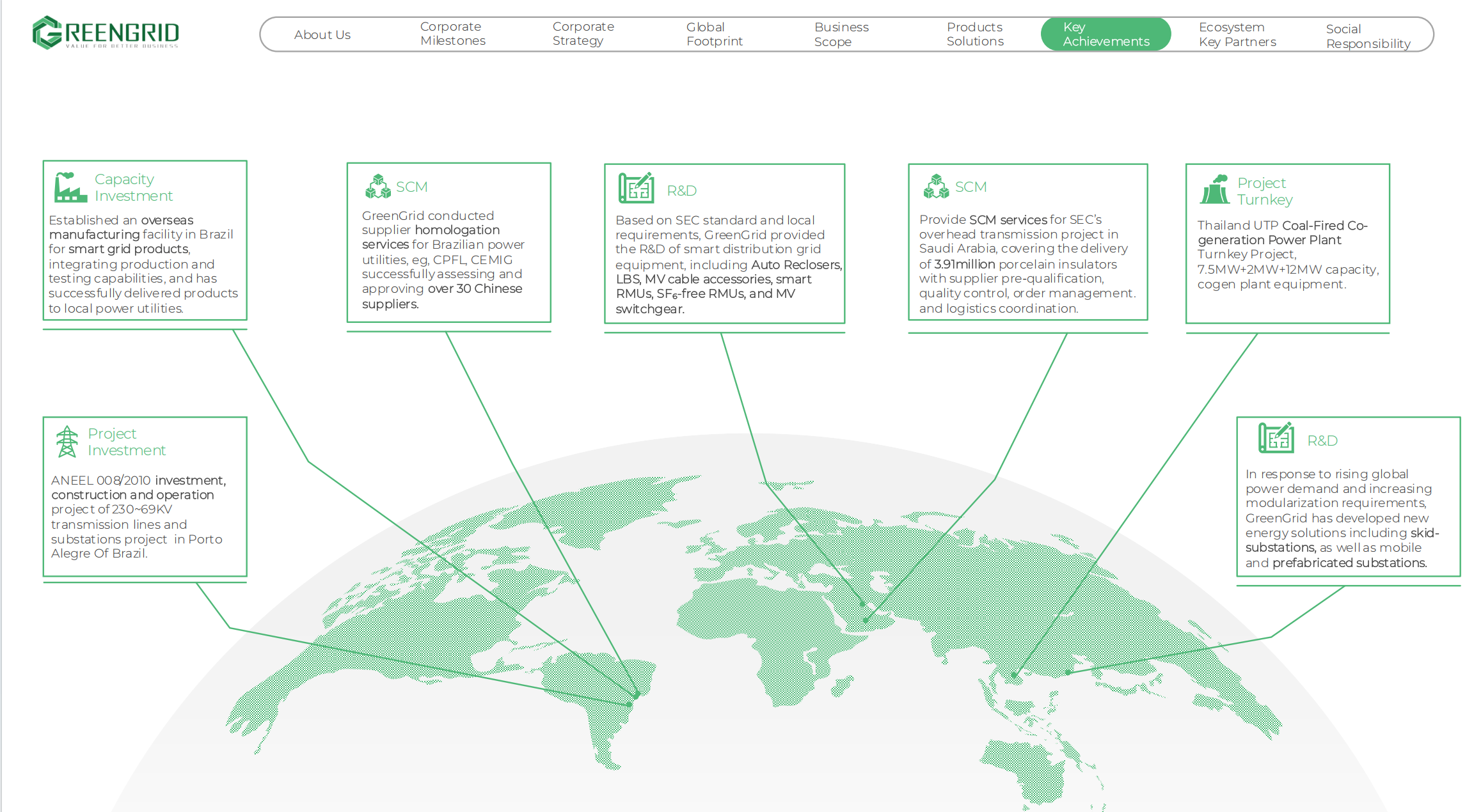Screen dimensions: 1474x812
Task: Go to Corporate Milestones tab
Action: pos(453,34)
